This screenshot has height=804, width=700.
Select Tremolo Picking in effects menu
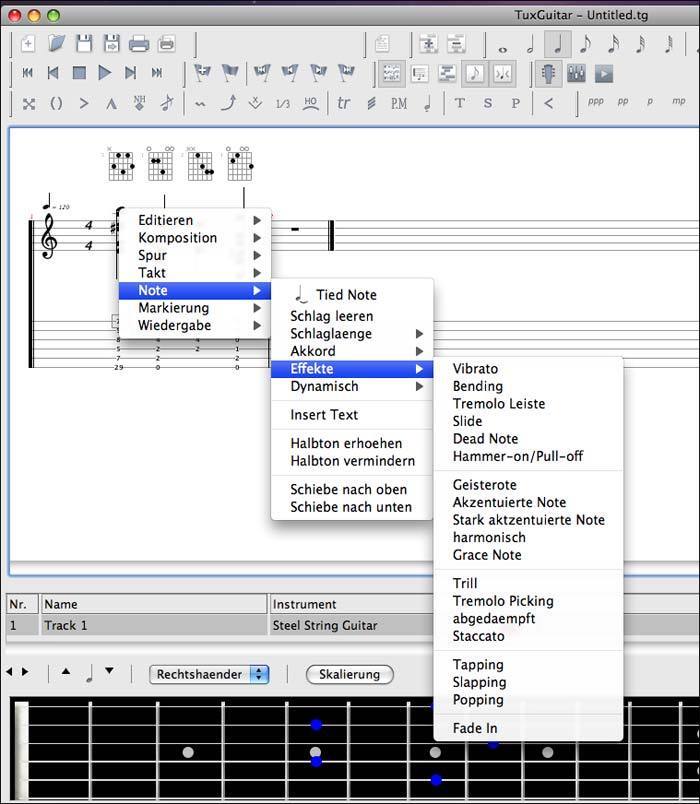click(x=502, y=601)
